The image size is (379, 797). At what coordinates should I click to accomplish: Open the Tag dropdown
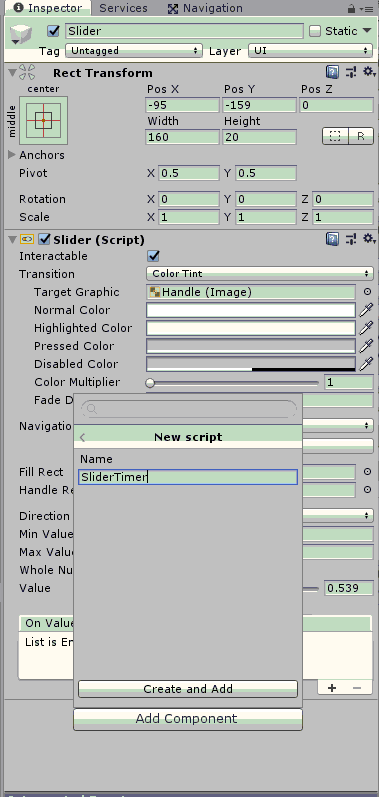pyautogui.click(x=134, y=51)
